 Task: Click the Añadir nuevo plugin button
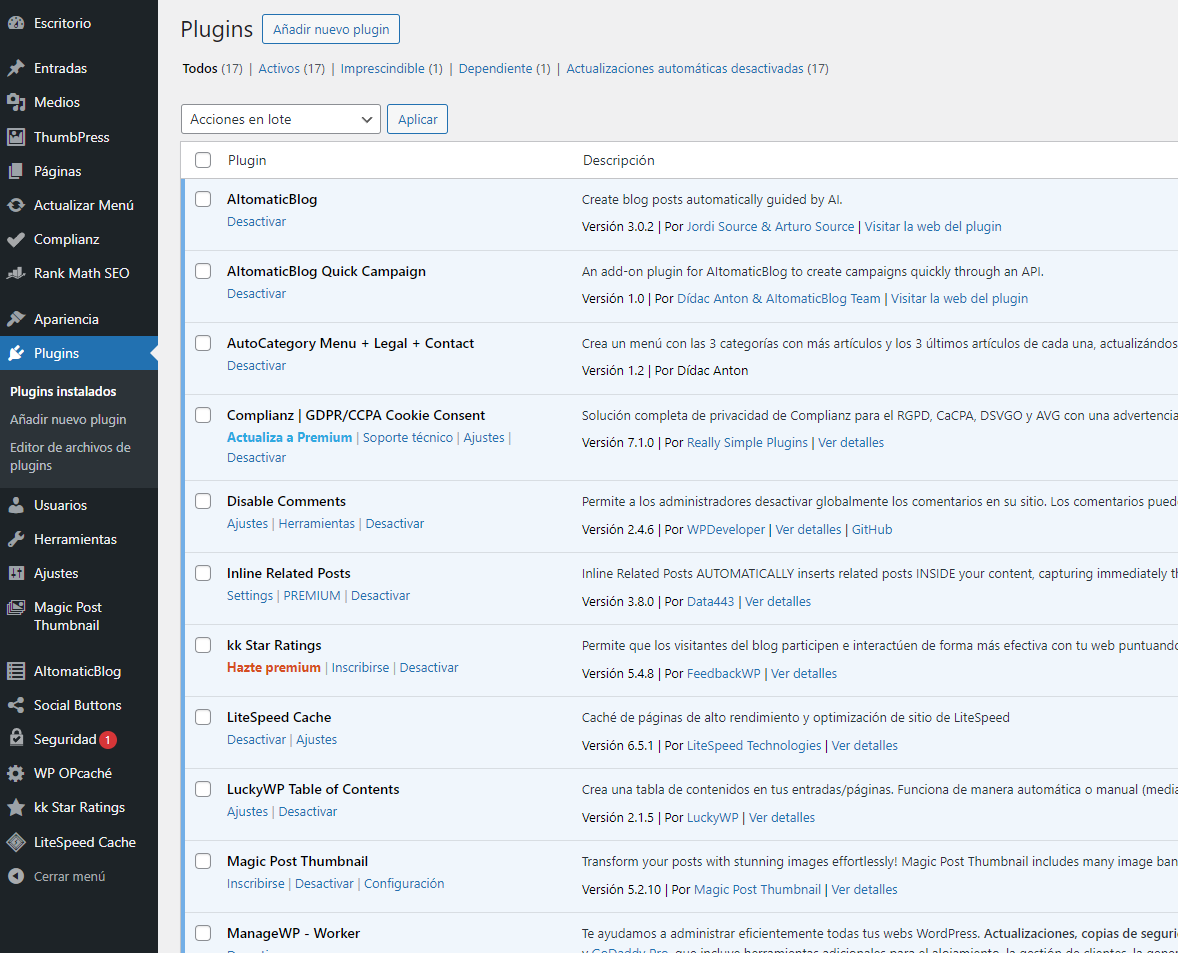coord(331,29)
